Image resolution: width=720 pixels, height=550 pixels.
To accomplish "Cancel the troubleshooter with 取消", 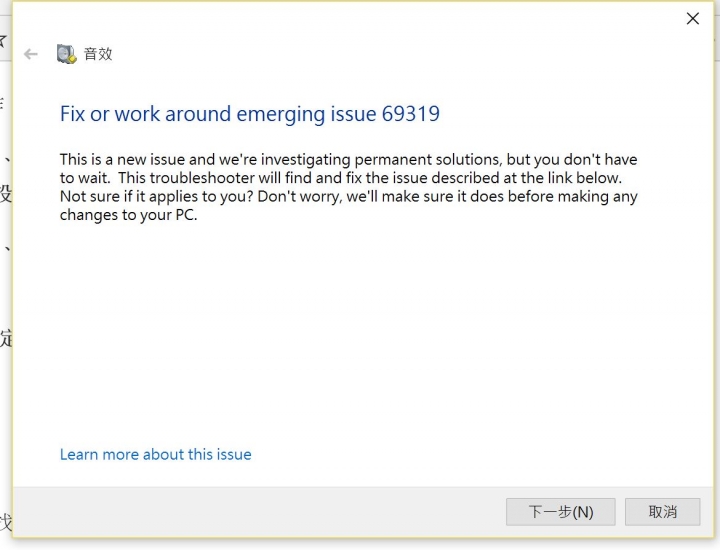I will click(x=663, y=511).
